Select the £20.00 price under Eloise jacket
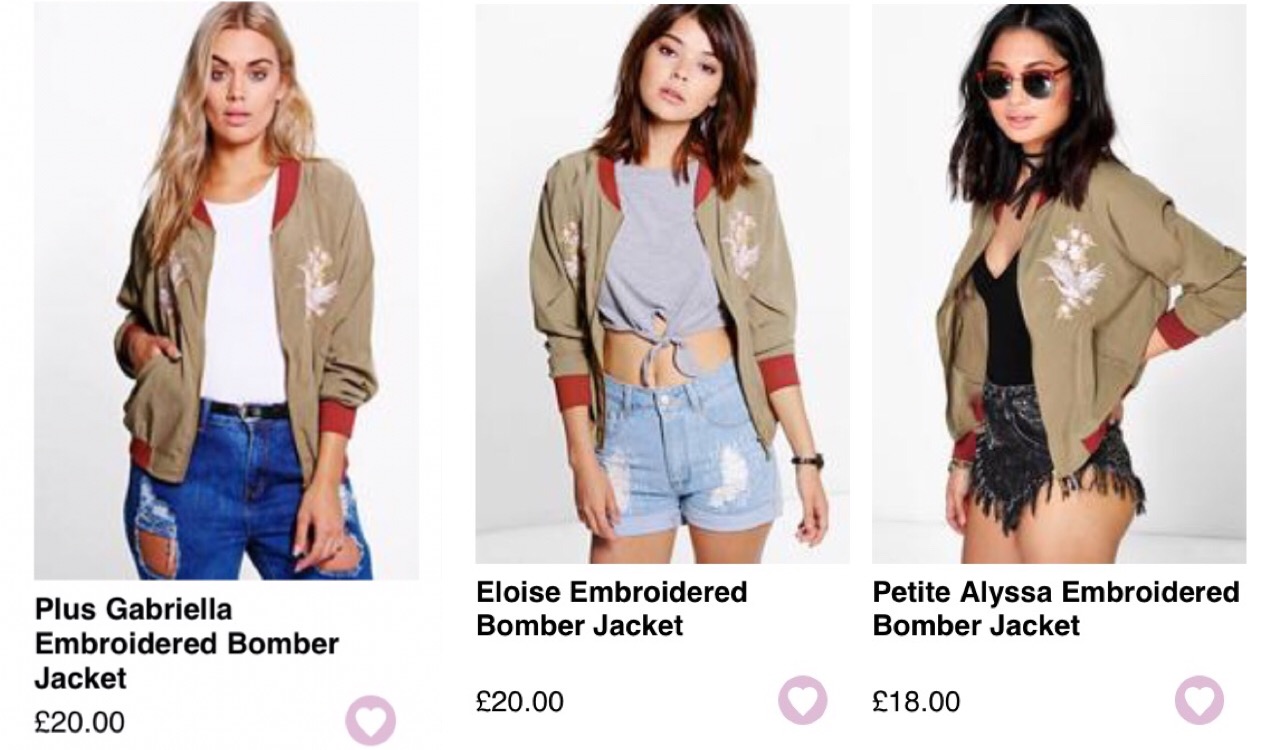This screenshot has height=750, width=1280. click(520, 701)
